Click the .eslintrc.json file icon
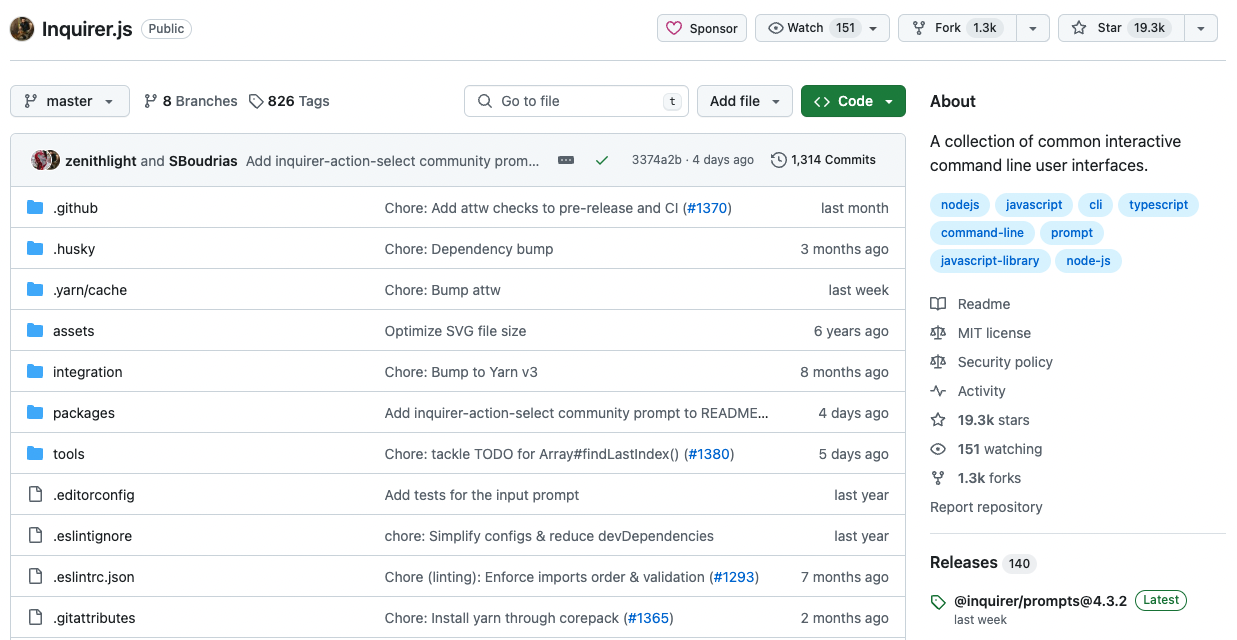 (35, 577)
